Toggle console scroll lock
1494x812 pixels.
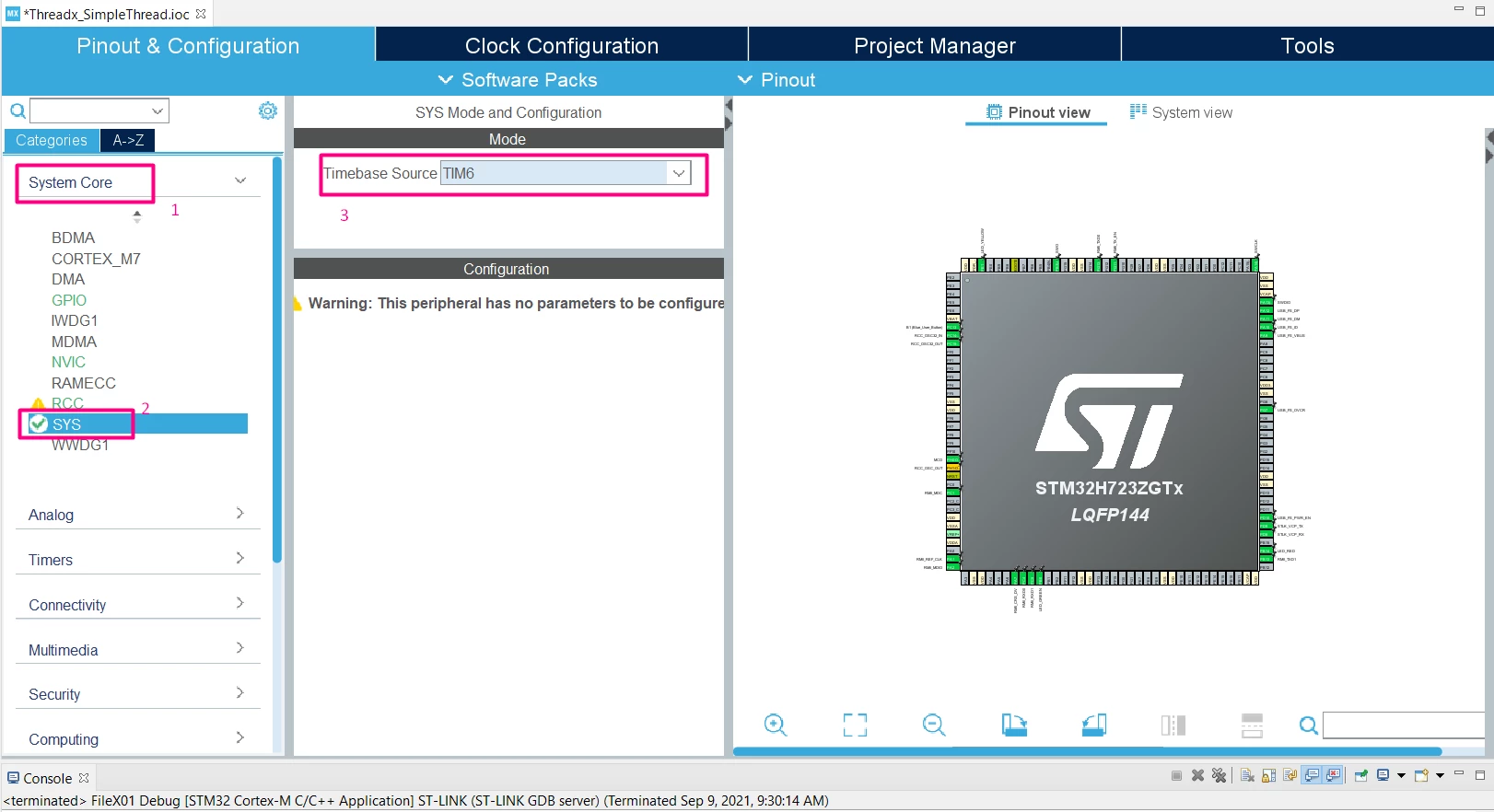click(x=1268, y=775)
